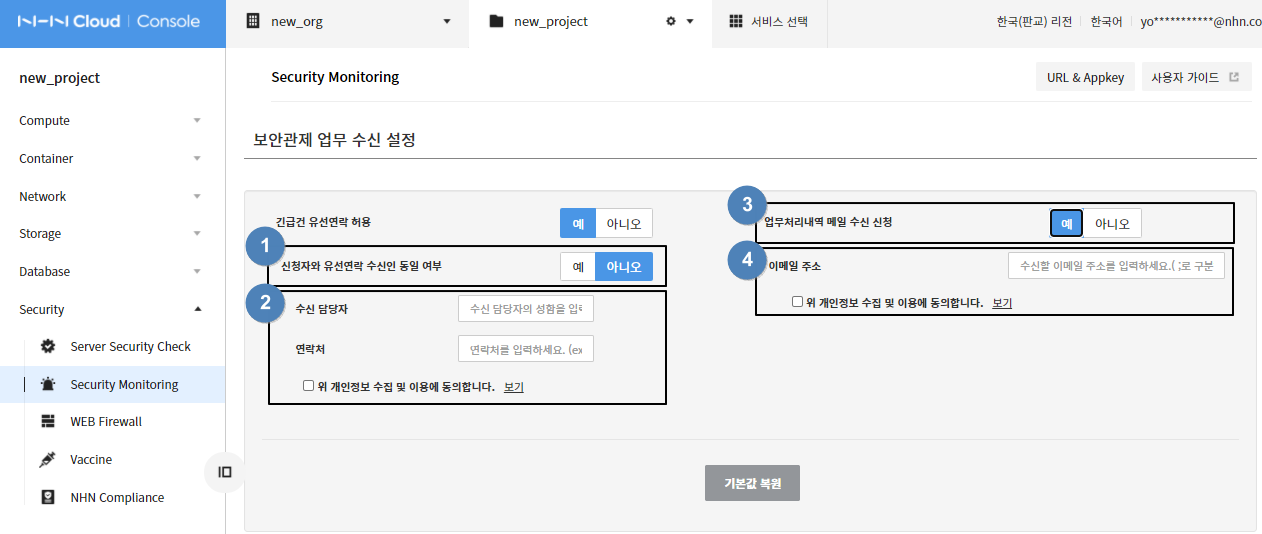1262x534 pixels.
Task: Set 신청자와 유선연락 수신인 동일 여부 to 예
Action: click(578, 266)
